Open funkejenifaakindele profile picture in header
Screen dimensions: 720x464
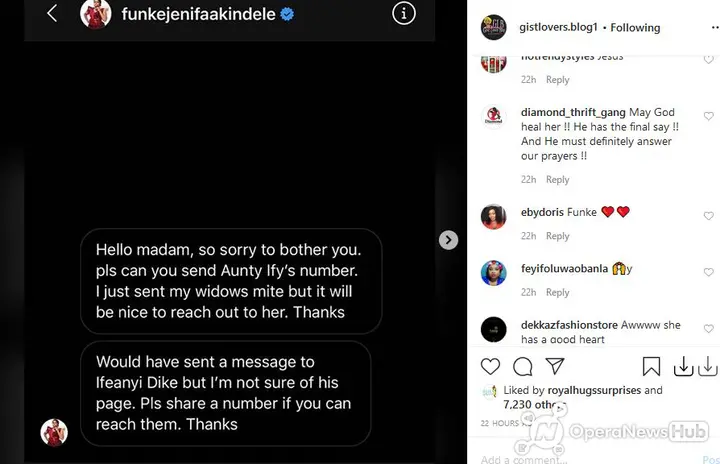(x=96, y=14)
